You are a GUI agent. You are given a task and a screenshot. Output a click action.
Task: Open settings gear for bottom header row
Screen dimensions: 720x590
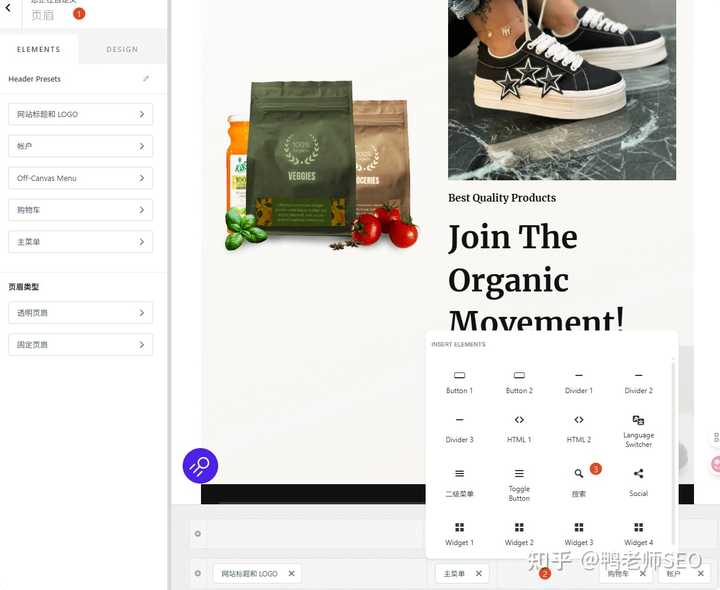(x=198, y=574)
